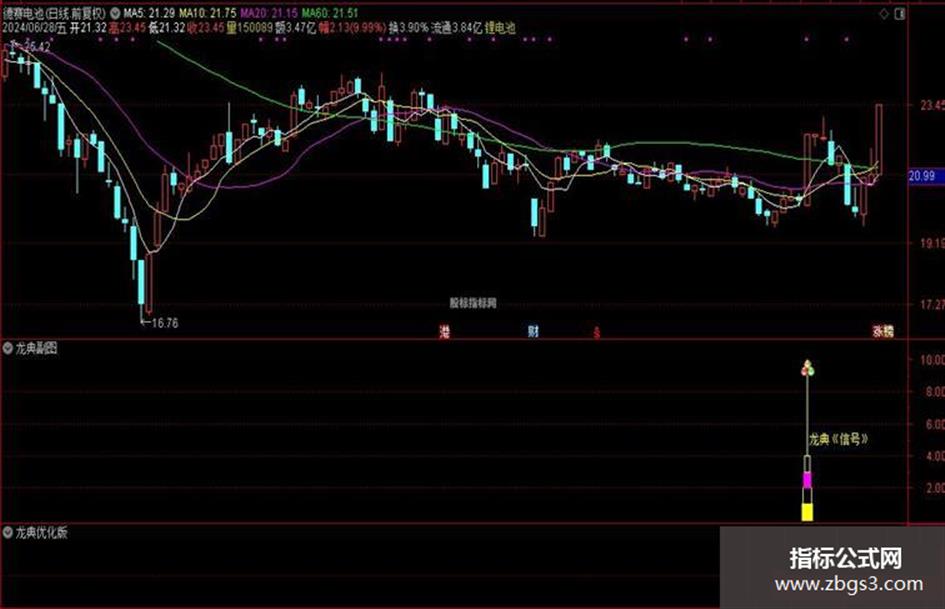Open the 龙典优化版 indicator dropdown

point(8,532)
